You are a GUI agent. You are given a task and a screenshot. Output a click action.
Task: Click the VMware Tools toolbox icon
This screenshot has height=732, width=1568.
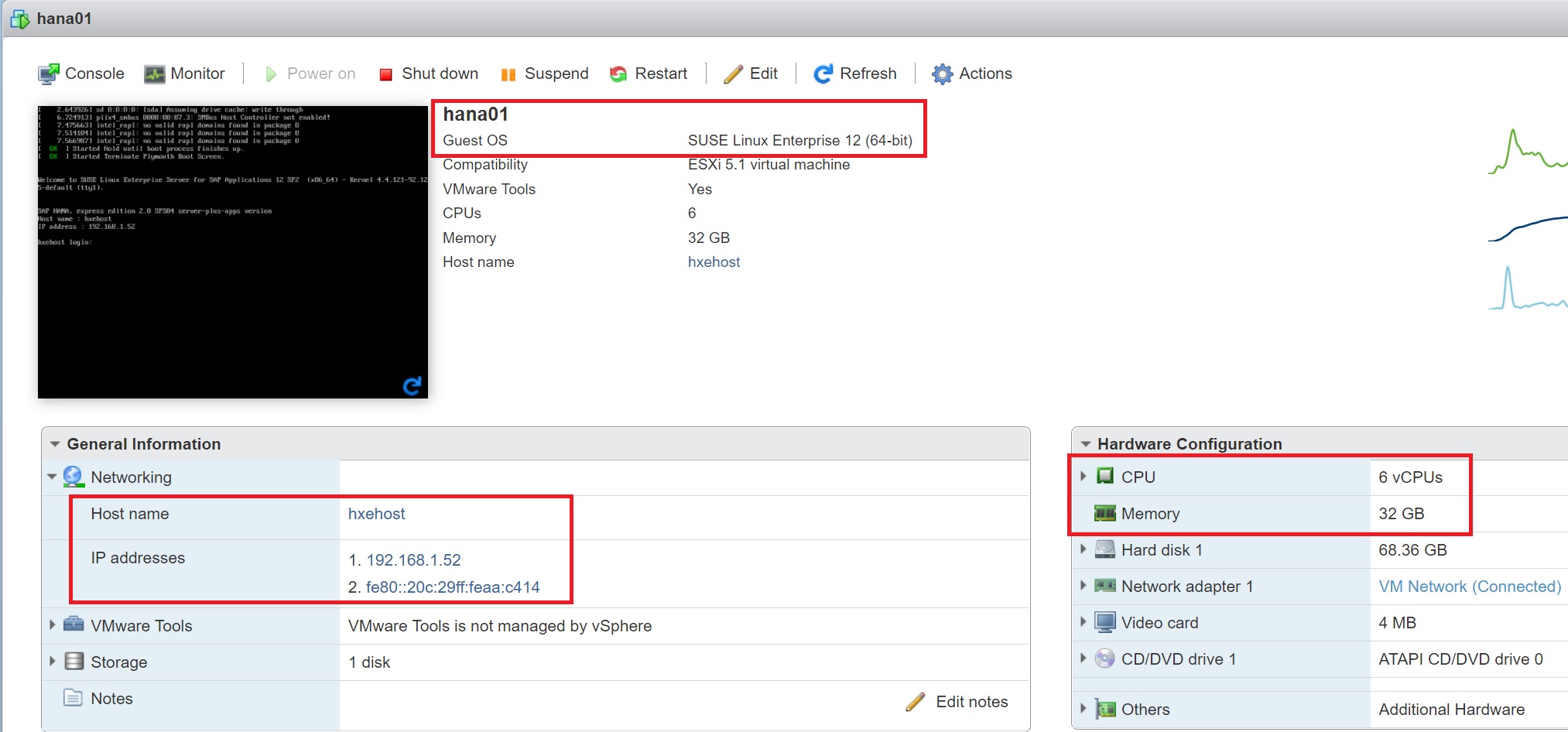[74, 624]
